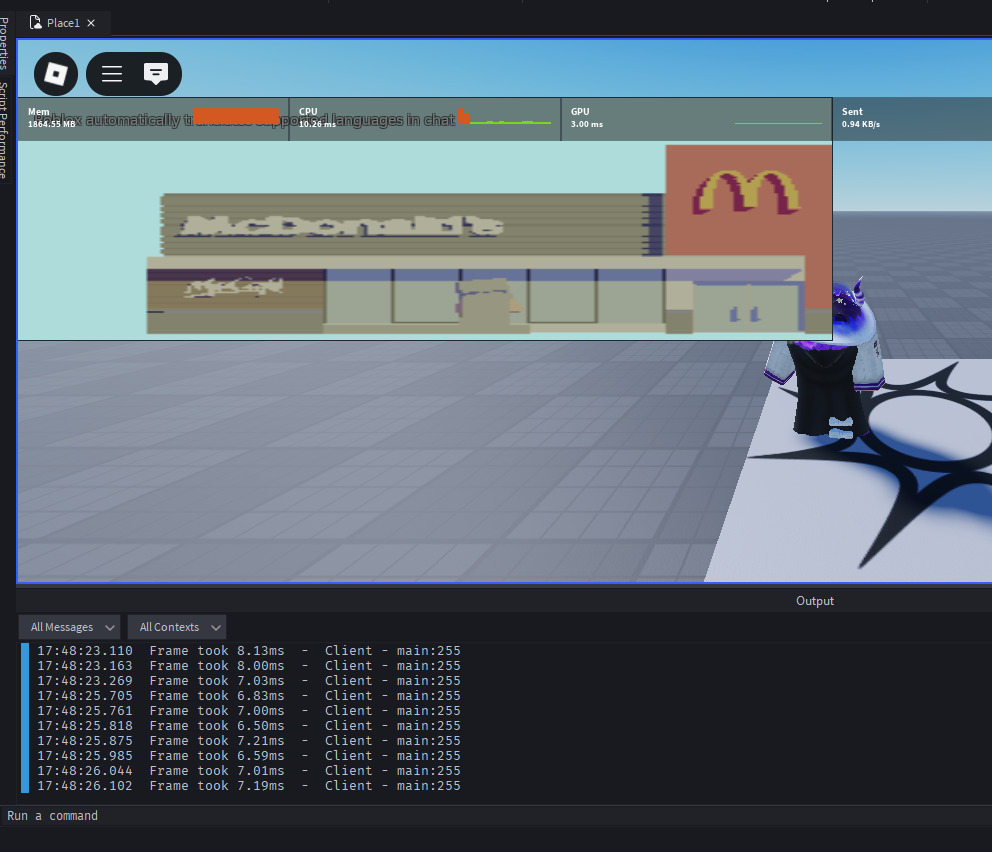Click the CPU performance stat panel
992x852 pixels.
click(x=425, y=119)
